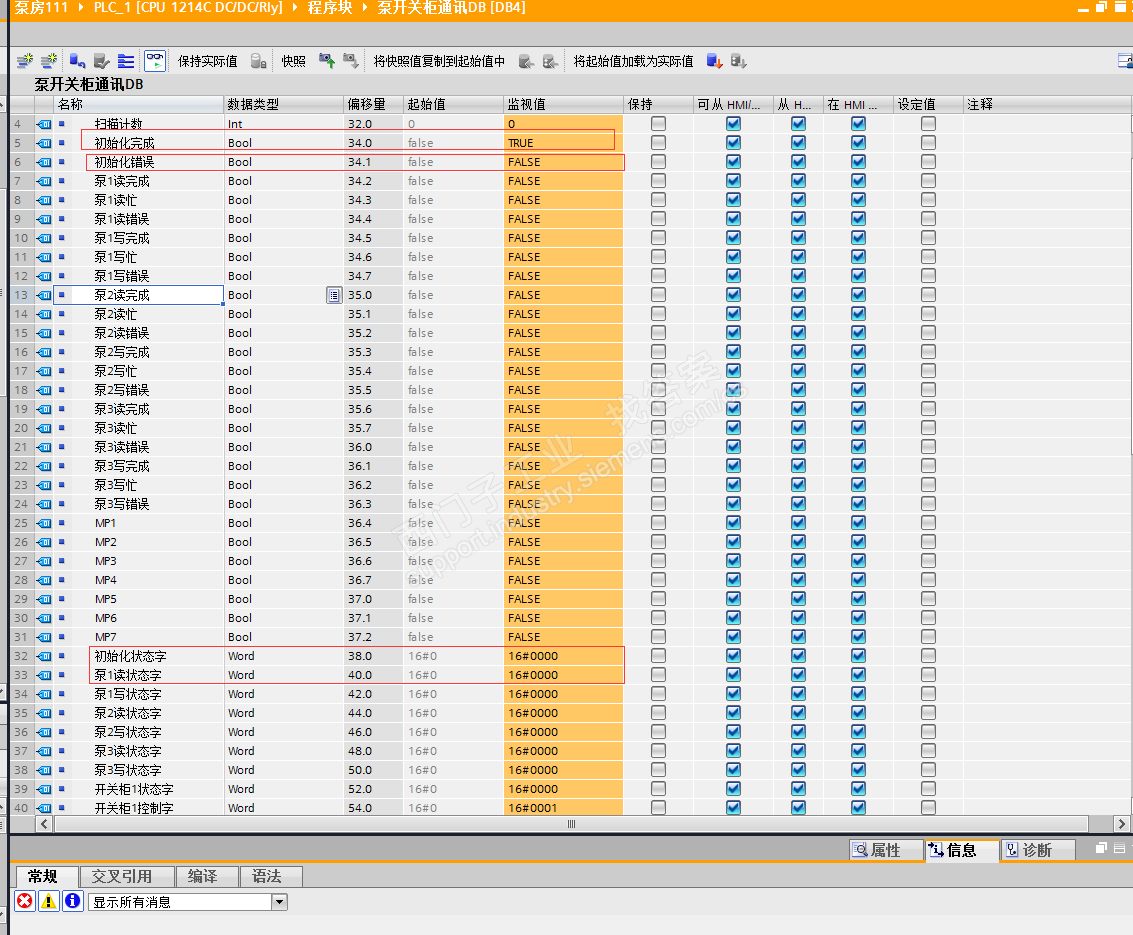This screenshot has height=935, width=1133.
Task: Click the collapse inspector panel icon beside 诊断
Action: point(1119,848)
